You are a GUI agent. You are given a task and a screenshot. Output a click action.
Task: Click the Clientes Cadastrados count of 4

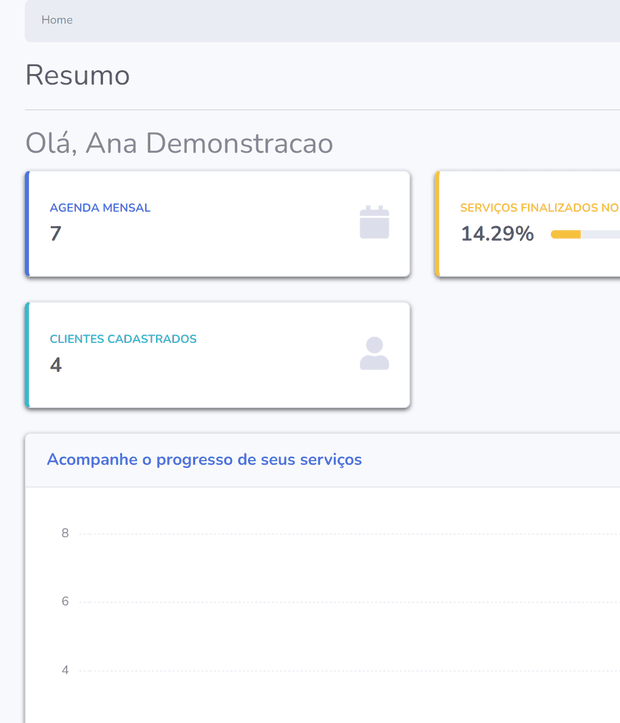pos(56,365)
